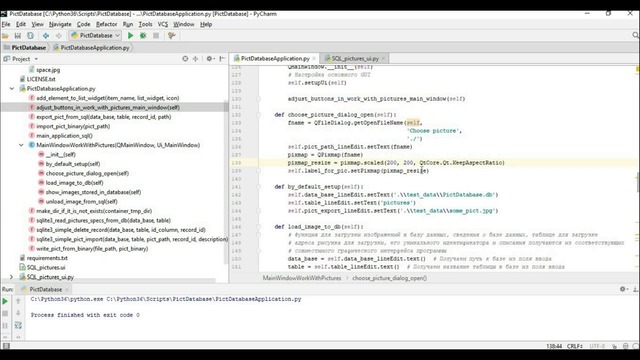Click the scroll-from-source target icon in Project panel
Screen dimensions: 640x360
tap(185, 59)
